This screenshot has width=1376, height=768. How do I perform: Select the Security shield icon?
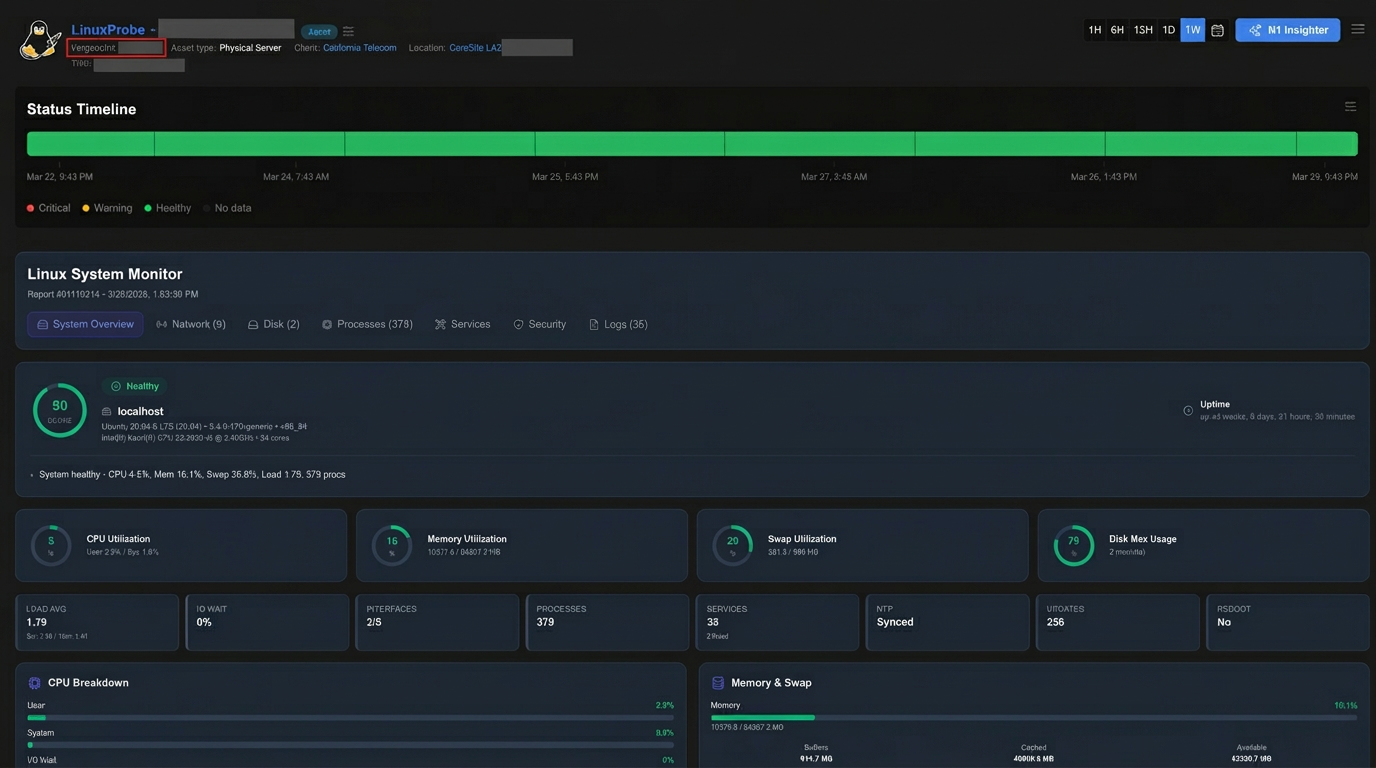517,323
